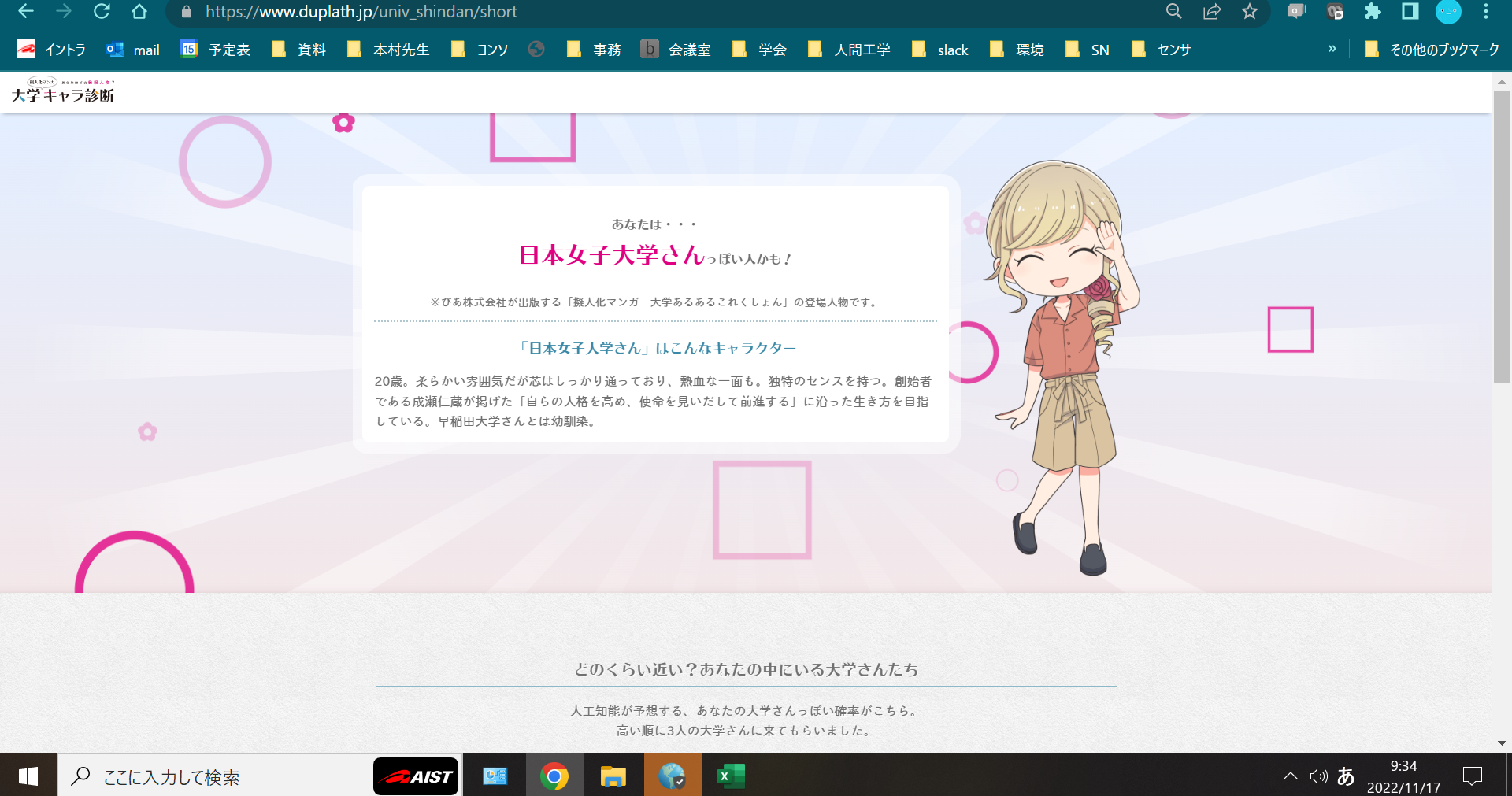Open その他のブックマーク folder
This screenshot has height=796, width=1512.
coord(1432,50)
